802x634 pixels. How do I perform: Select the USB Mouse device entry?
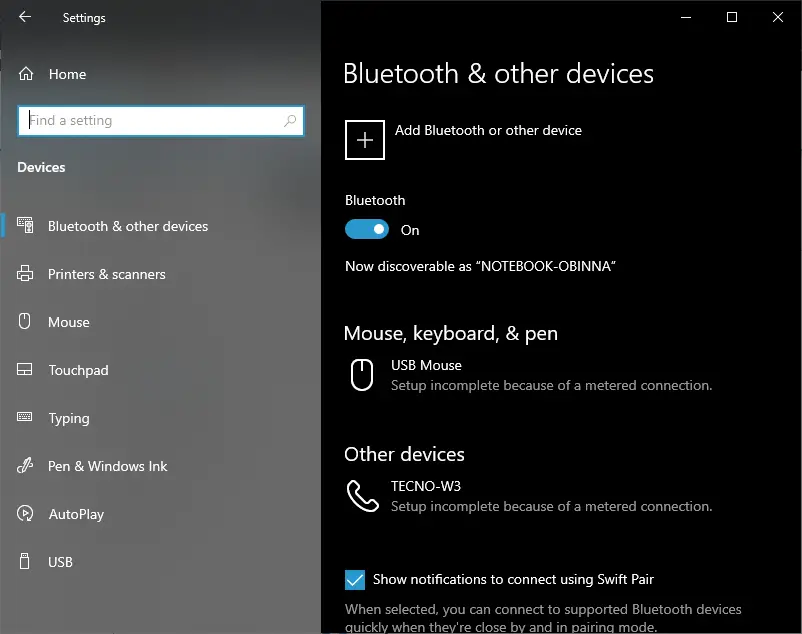[x=529, y=375]
